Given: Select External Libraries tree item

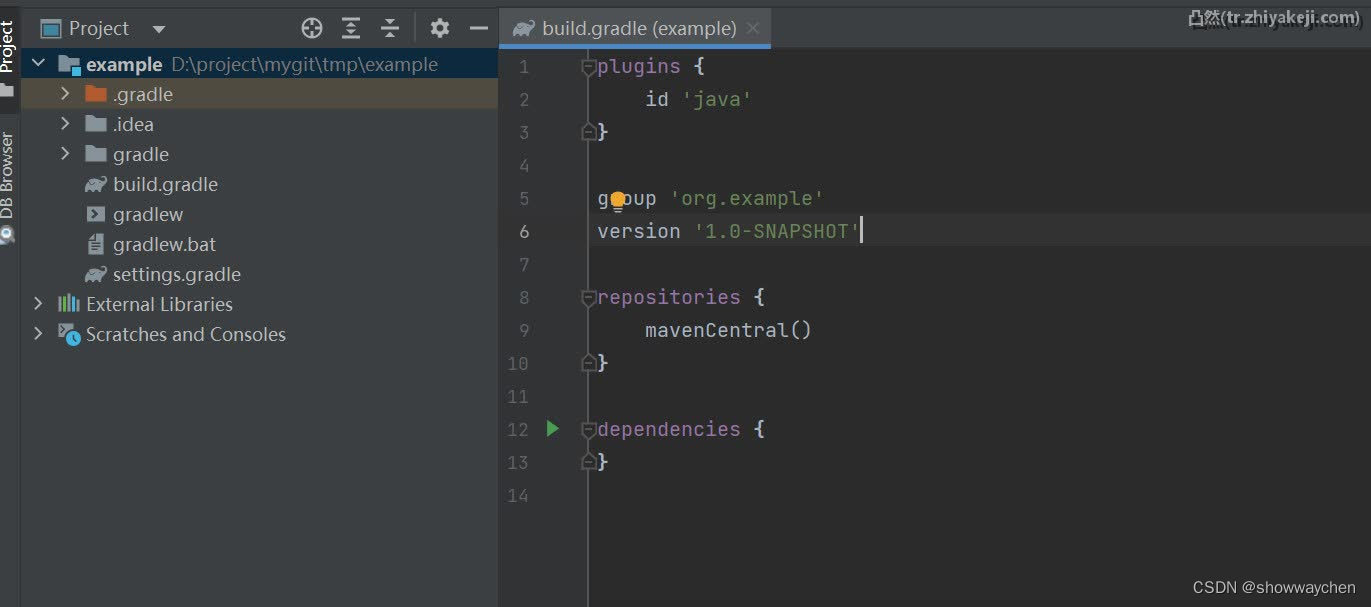Looking at the screenshot, I should [159, 304].
